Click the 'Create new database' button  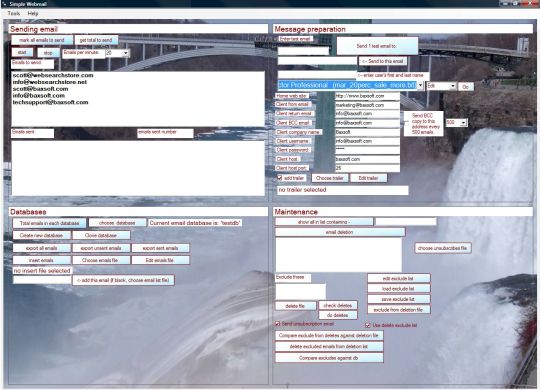41,235
